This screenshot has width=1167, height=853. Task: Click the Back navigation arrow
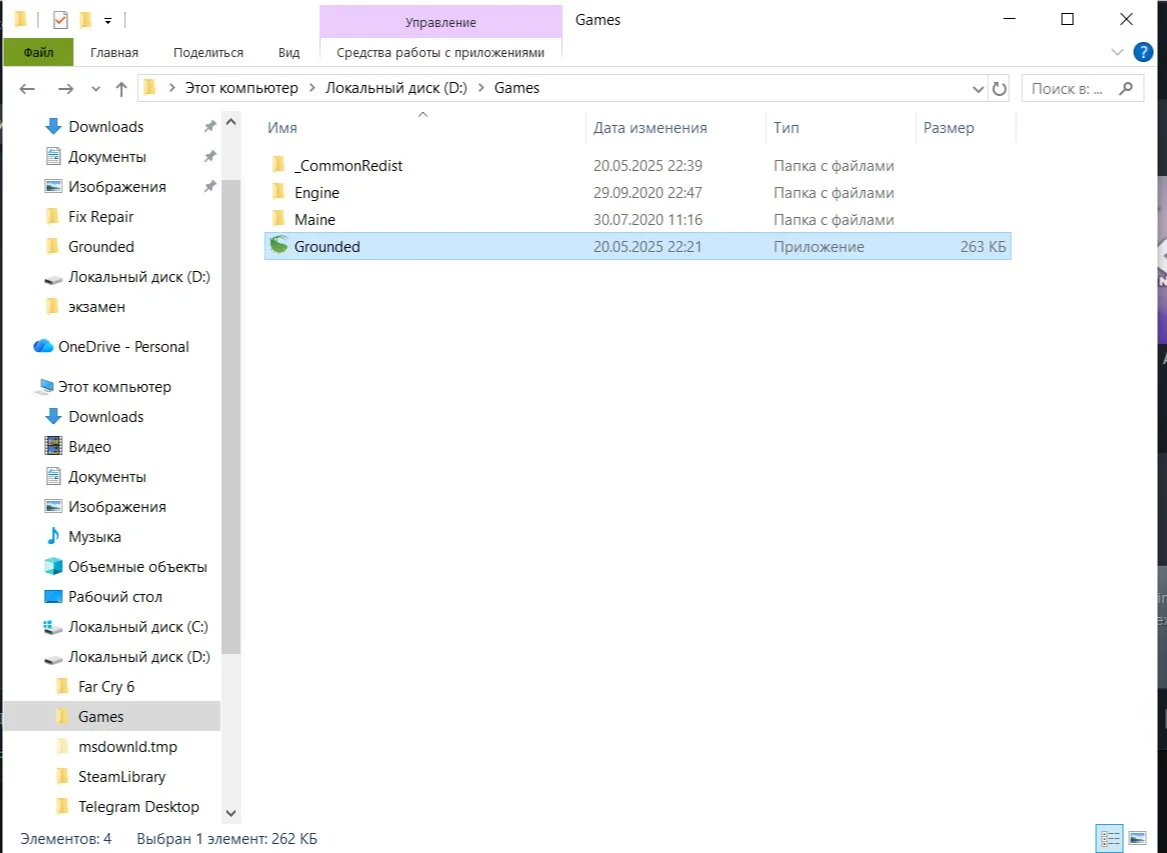28,89
